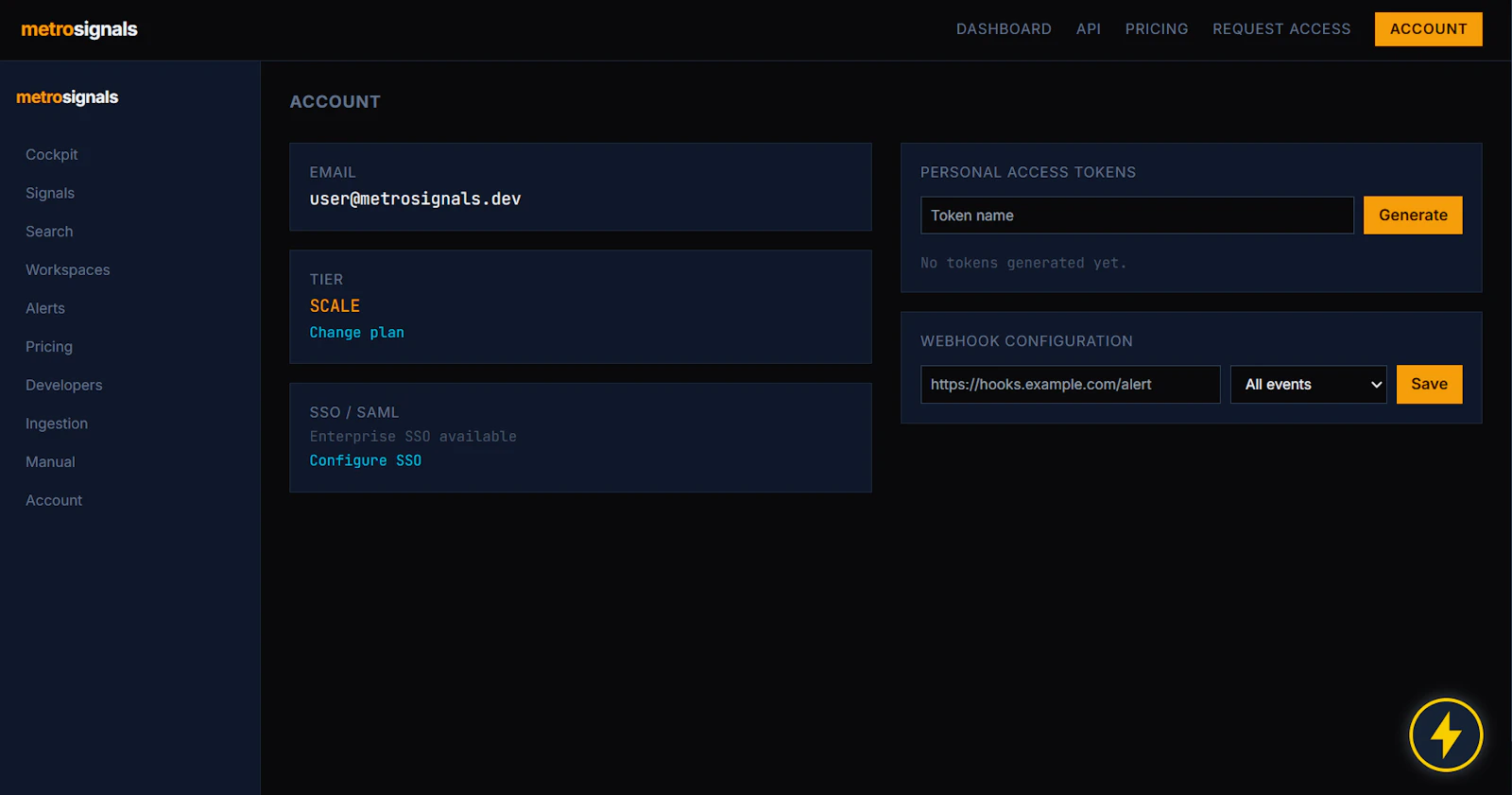Click the SSO / SAML label
The width and height of the screenshot is (1512, 795).
(354, 412)
